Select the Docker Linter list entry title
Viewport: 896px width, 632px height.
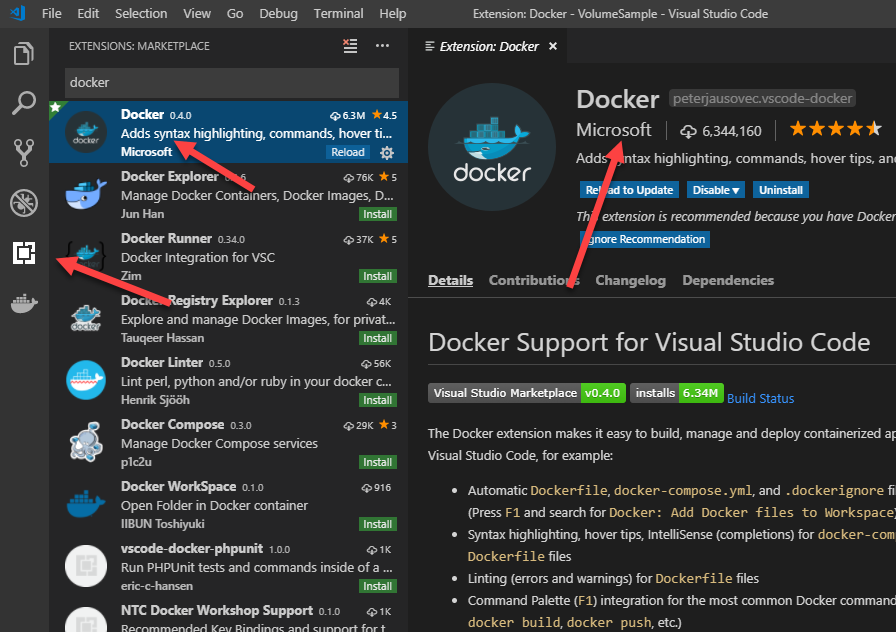pyautogui.click(x=162, y=362)
